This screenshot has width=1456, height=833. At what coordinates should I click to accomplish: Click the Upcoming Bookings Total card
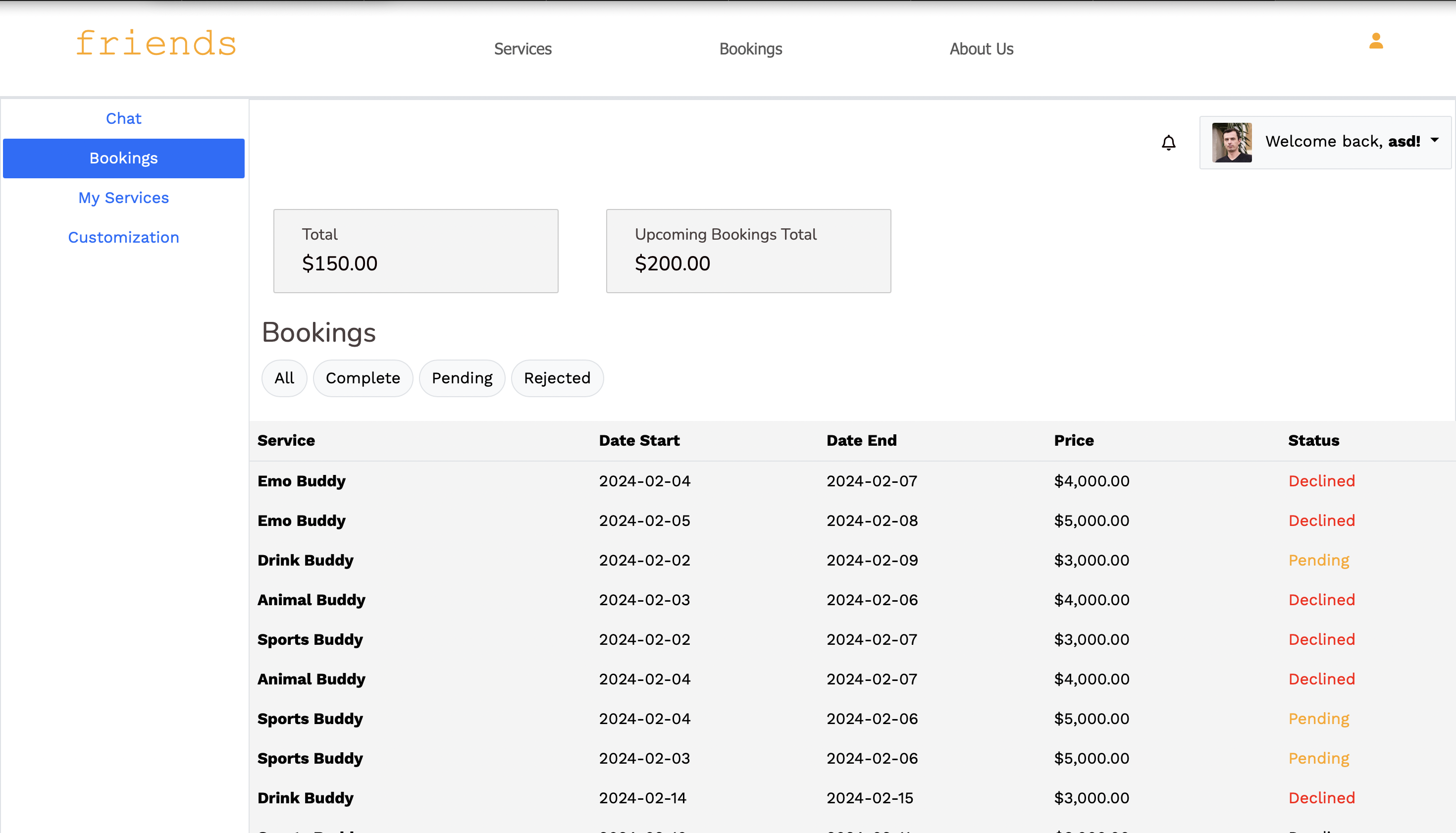pyautogui.click(x=748, y=251)
